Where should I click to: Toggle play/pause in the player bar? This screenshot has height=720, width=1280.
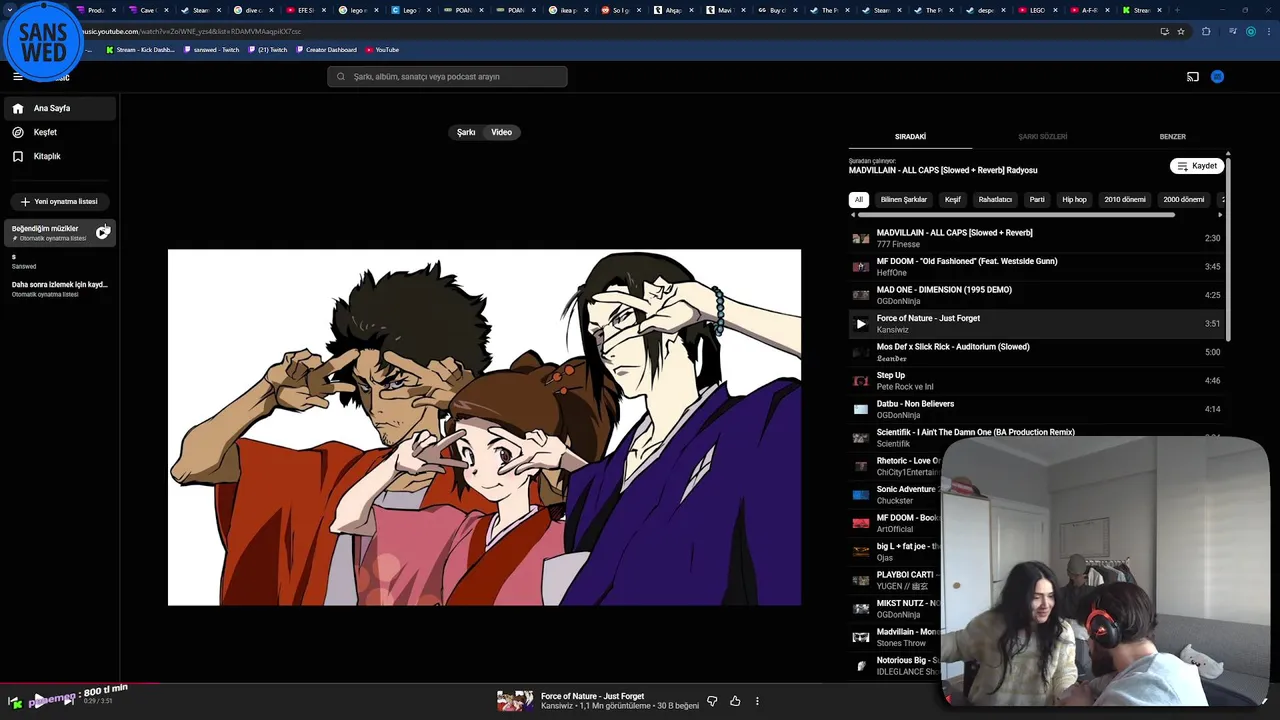pyautogui.click(x=39, y=700)
